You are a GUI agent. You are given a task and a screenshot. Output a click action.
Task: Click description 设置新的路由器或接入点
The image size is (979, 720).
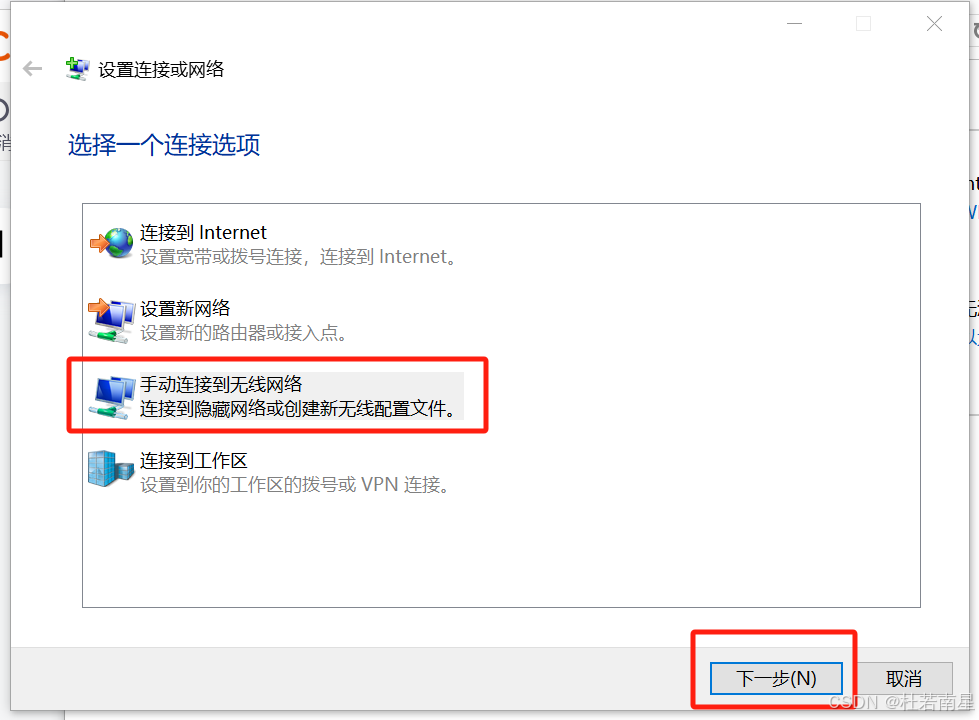click(x=244, y=333)
